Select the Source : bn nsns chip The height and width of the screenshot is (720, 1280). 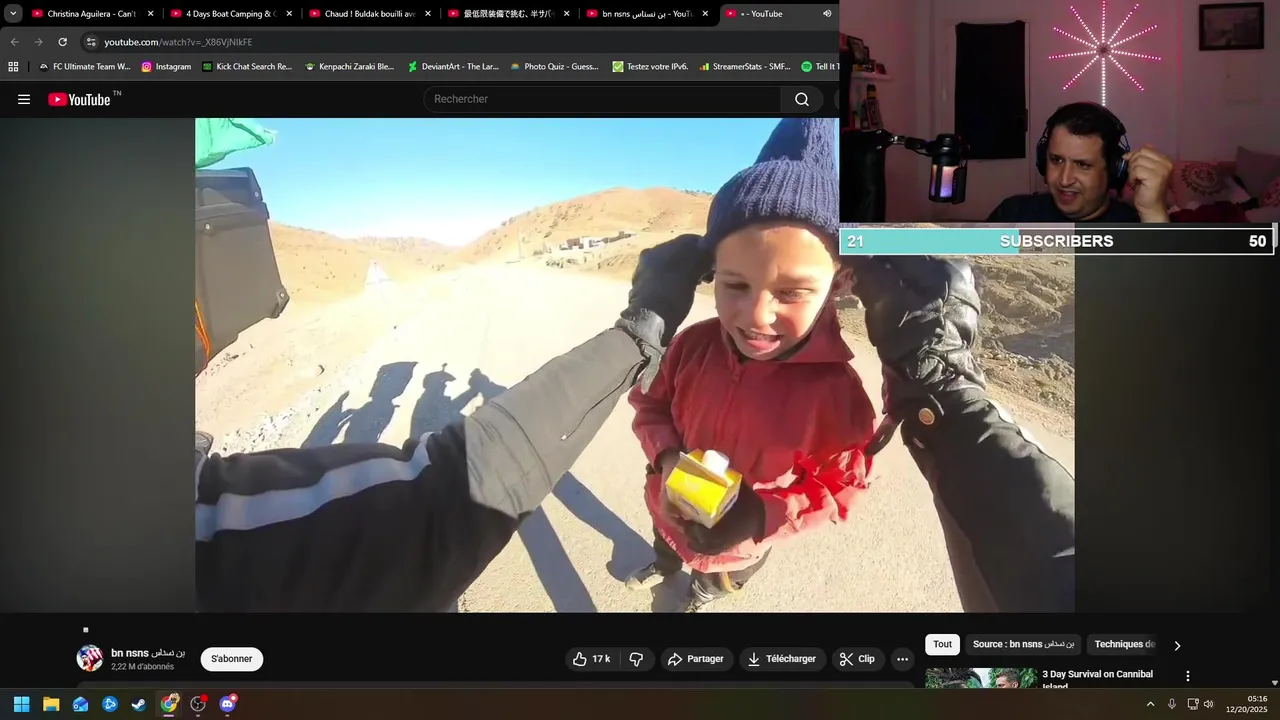coord(1023,645)
